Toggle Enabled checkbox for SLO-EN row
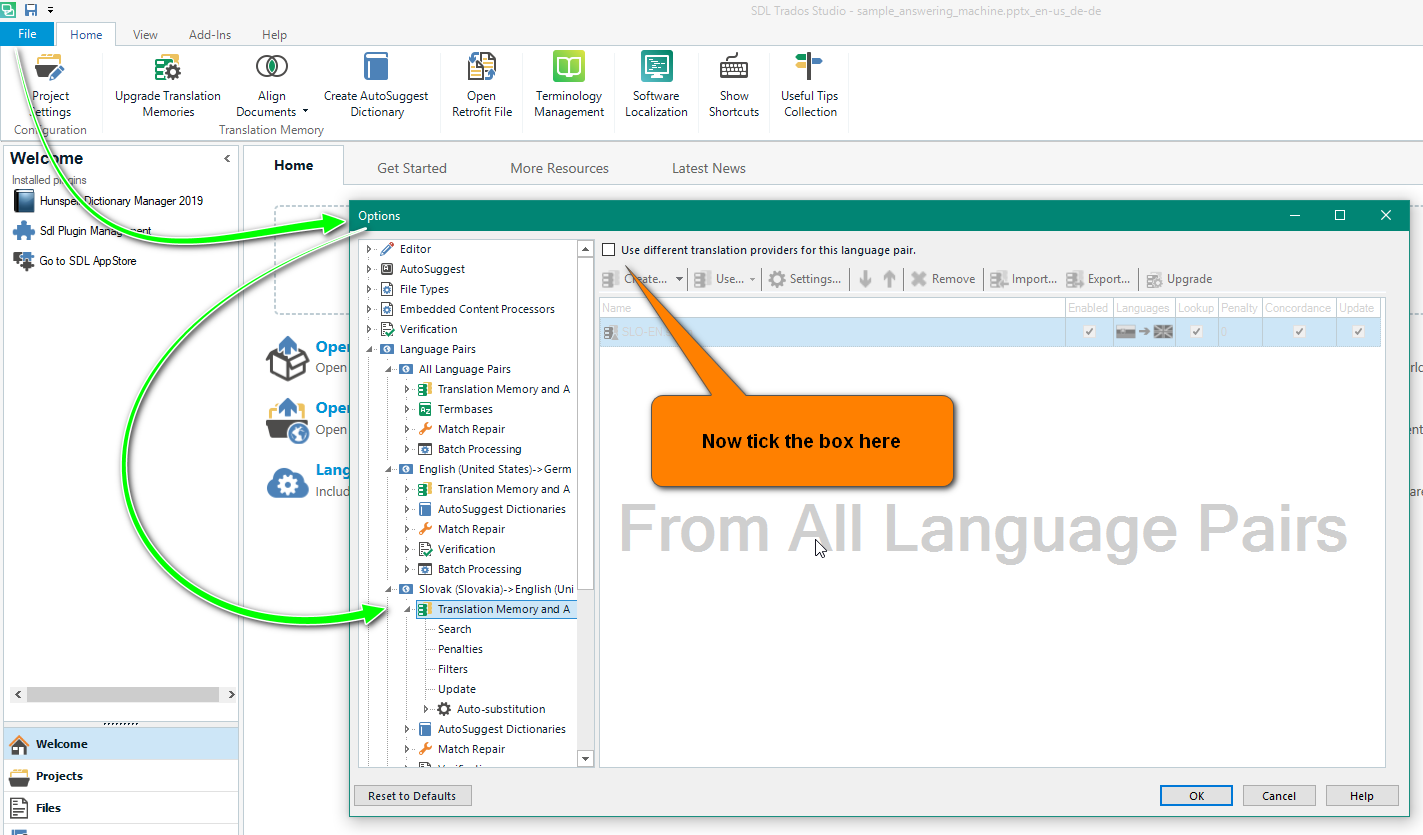This screenshot has height=835, width=1423. pyautogui.click(x=1089, y=331)
